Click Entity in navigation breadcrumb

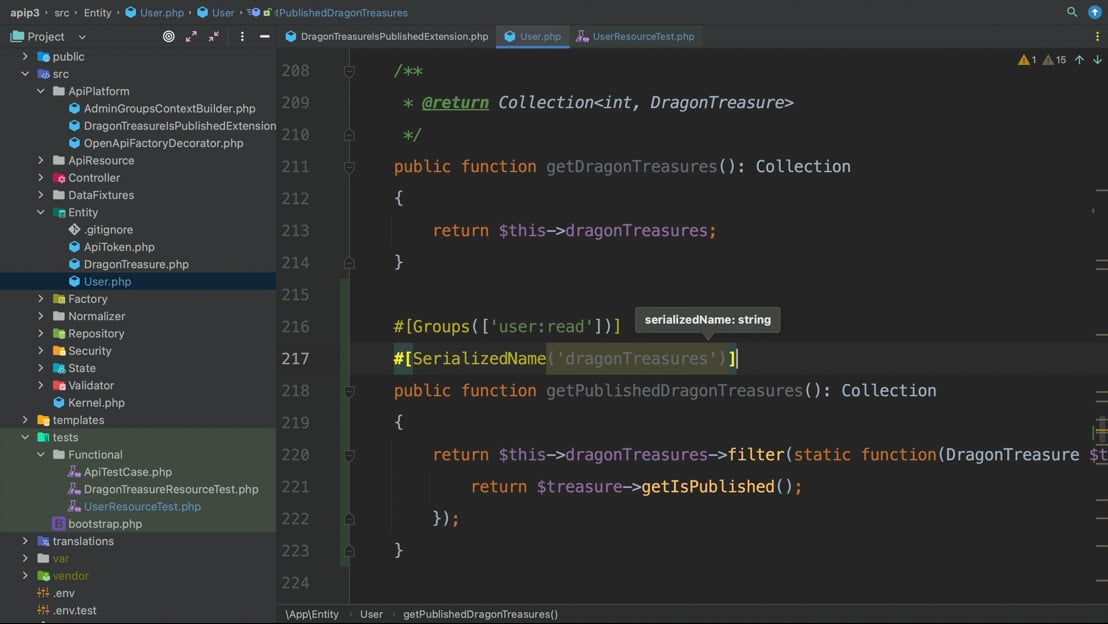pos(98,13)
